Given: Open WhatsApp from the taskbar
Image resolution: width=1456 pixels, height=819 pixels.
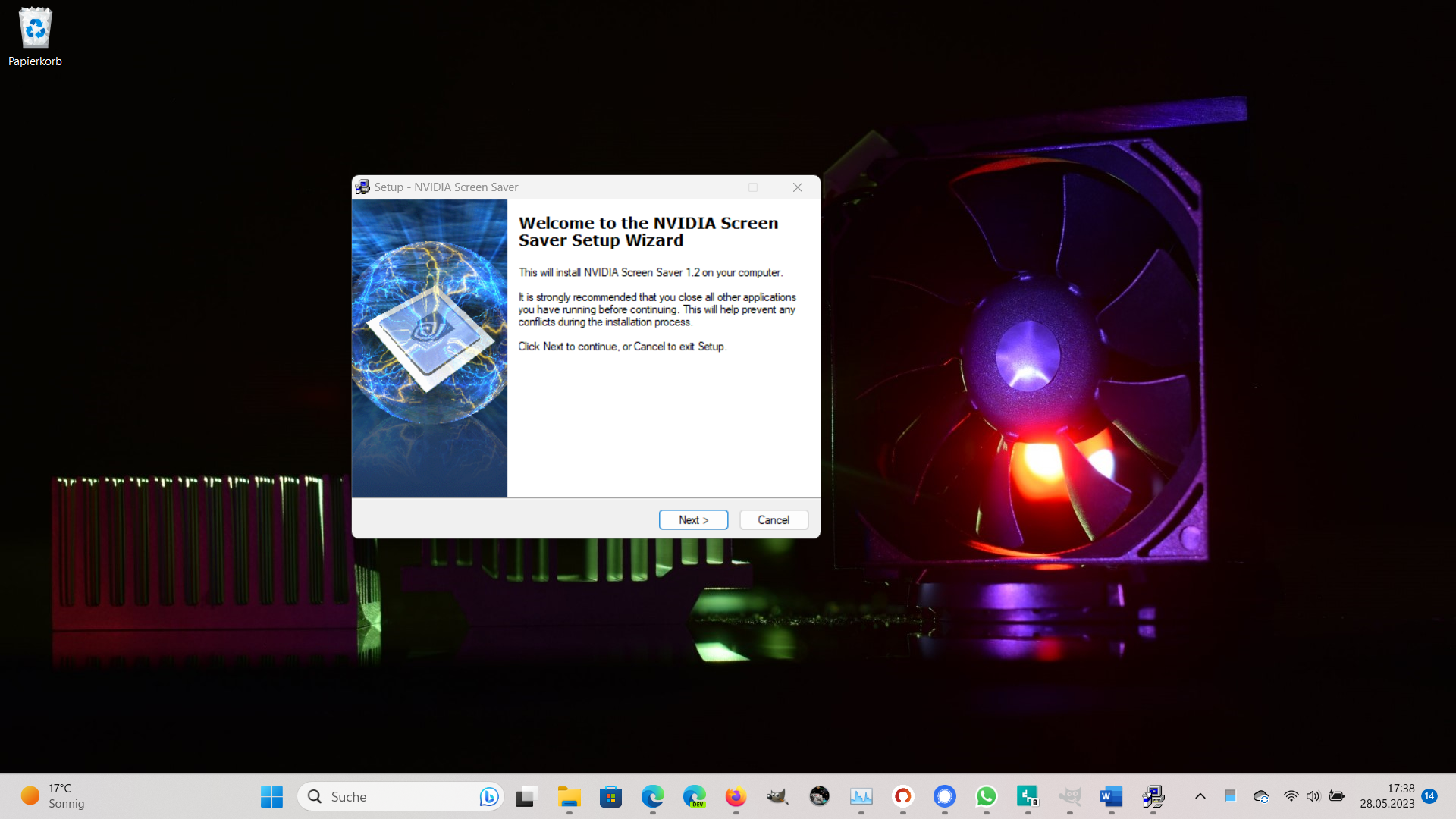Looking at the screenshot, I should coord(986,796).
